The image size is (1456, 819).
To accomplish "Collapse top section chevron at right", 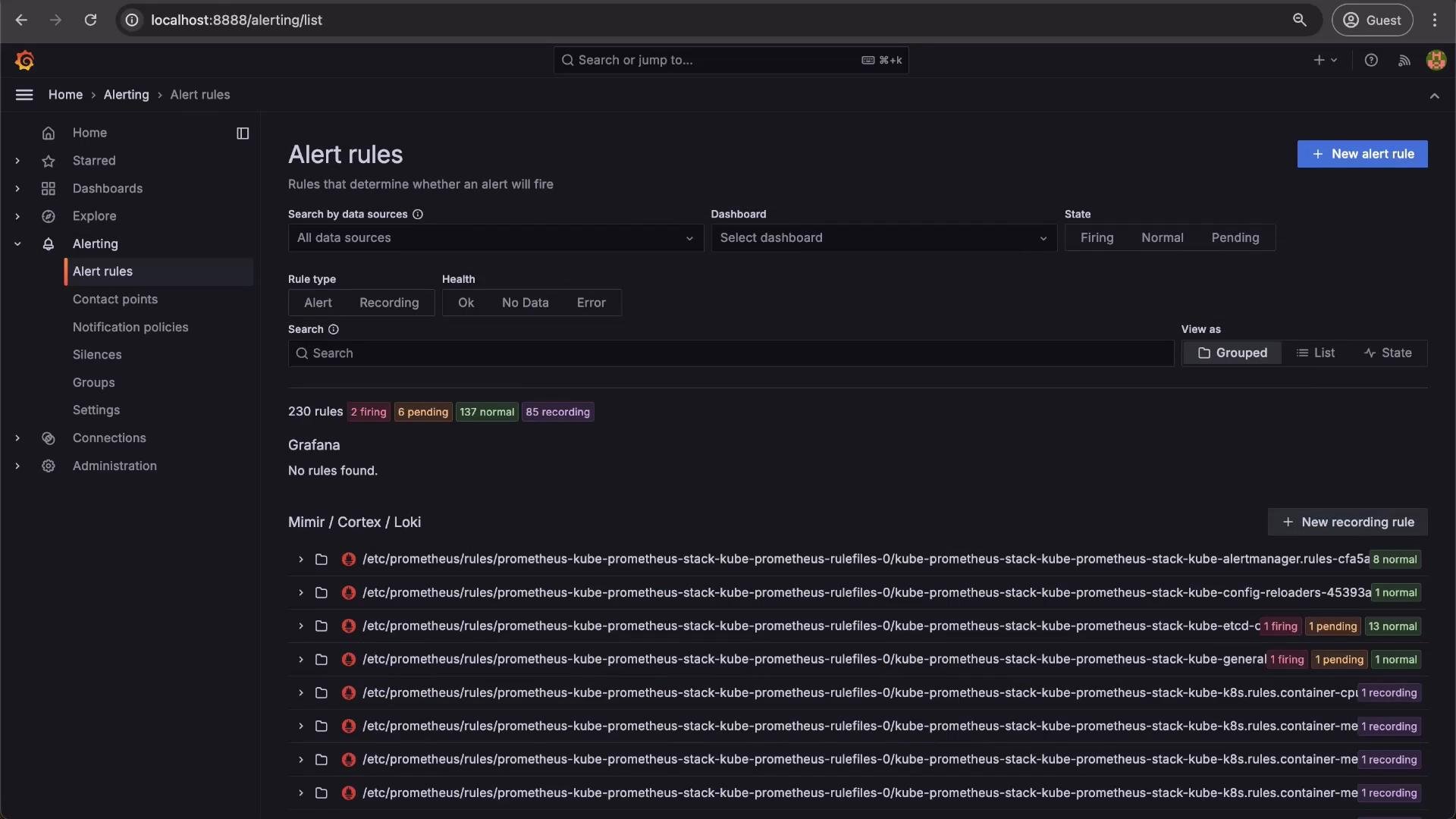I will coord(1434,96).
